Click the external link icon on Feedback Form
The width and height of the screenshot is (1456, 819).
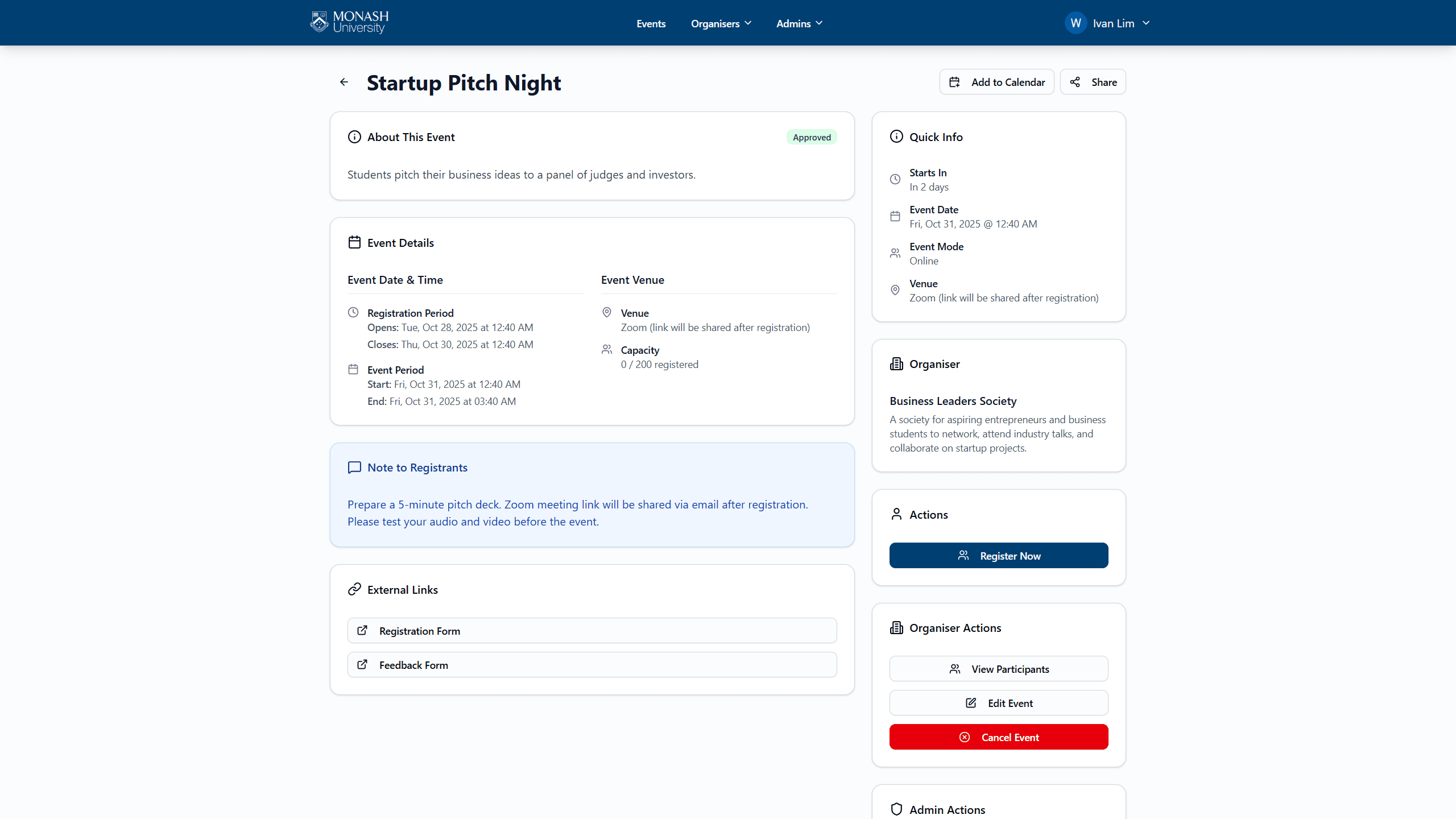tap(362, 664)
